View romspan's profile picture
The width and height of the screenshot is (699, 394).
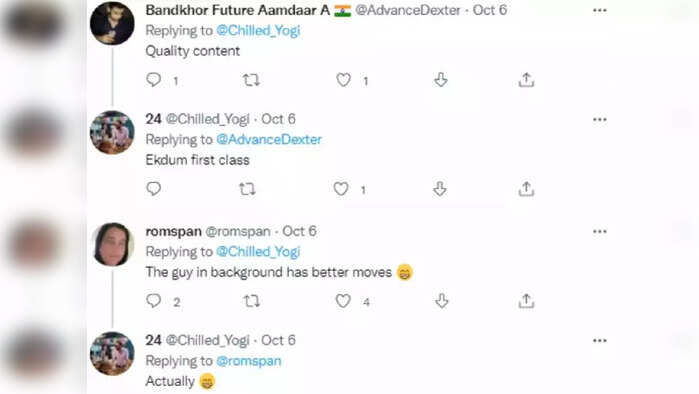(x=112, y=244)
